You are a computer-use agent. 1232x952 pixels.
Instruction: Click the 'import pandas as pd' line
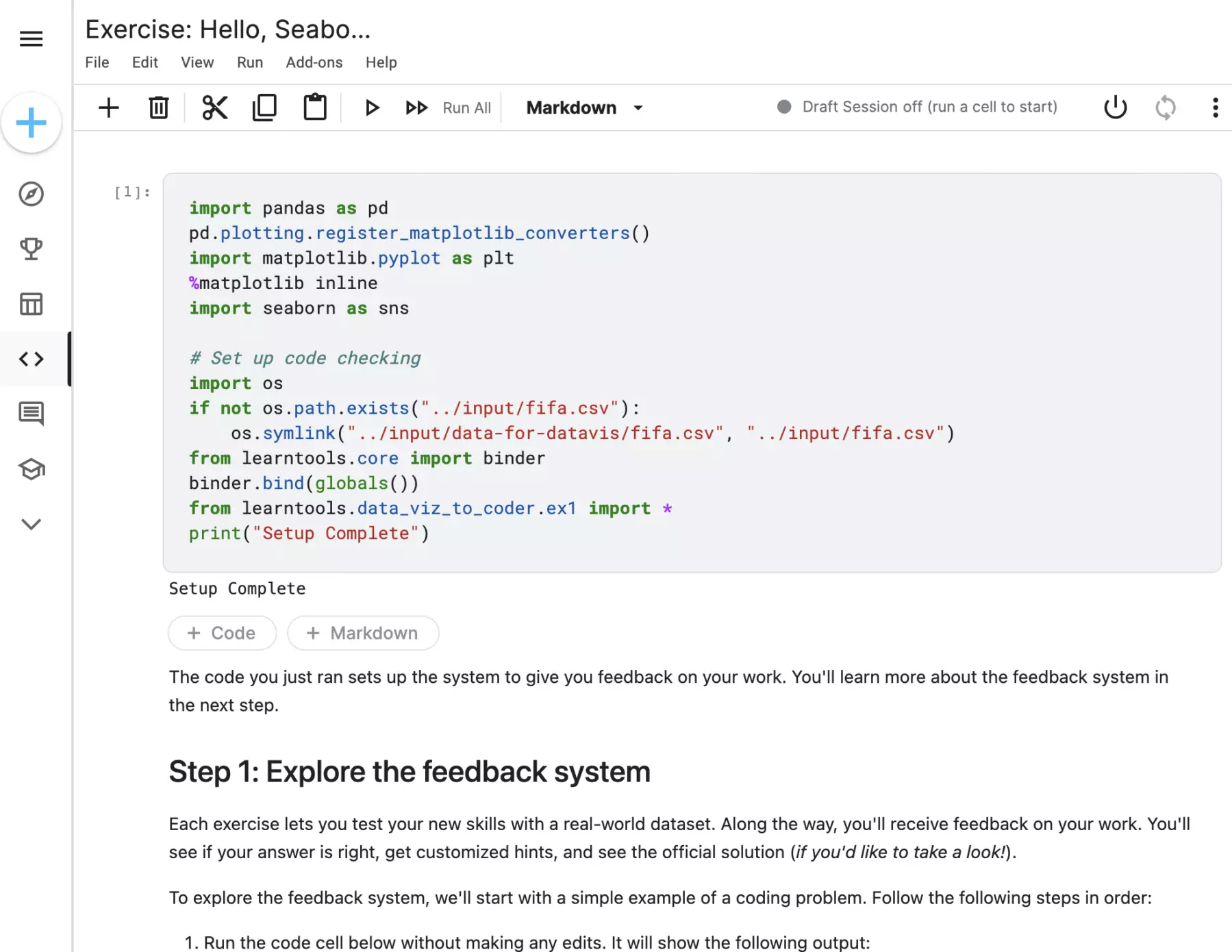289,208
